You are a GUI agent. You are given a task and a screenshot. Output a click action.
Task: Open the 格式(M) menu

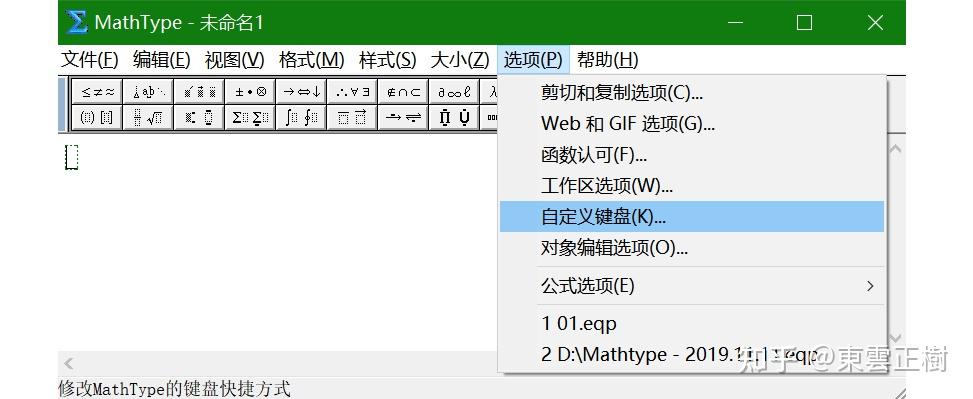click(x=312, y=60)
